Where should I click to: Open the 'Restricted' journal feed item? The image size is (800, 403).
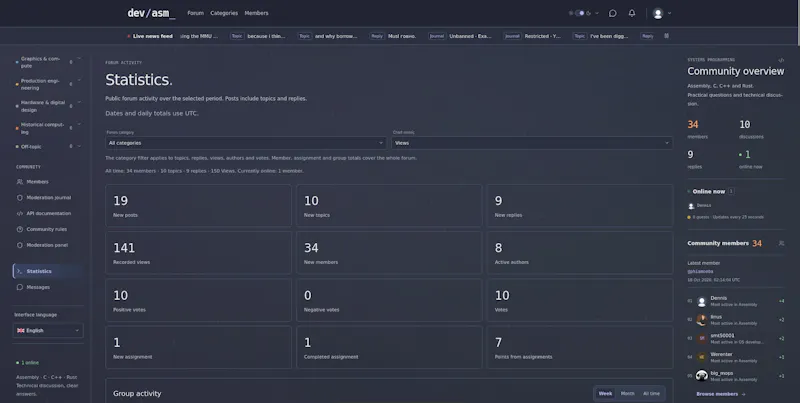pyautogui.click(x=542, y=36)
